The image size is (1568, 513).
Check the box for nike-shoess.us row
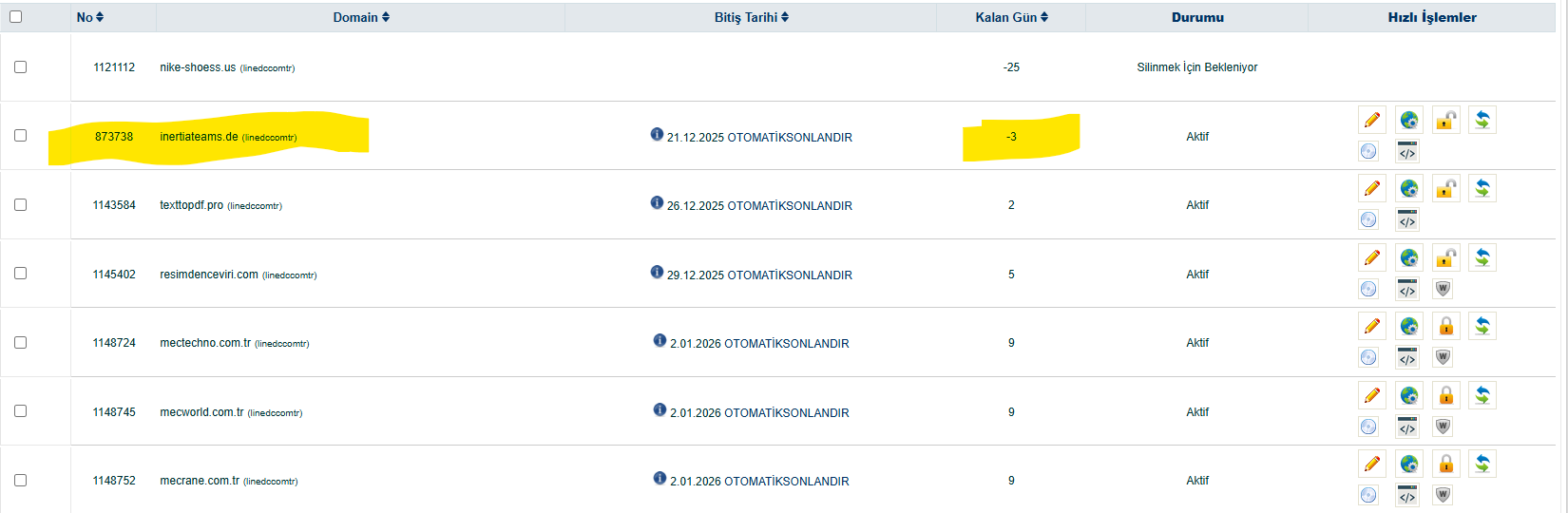20,67
